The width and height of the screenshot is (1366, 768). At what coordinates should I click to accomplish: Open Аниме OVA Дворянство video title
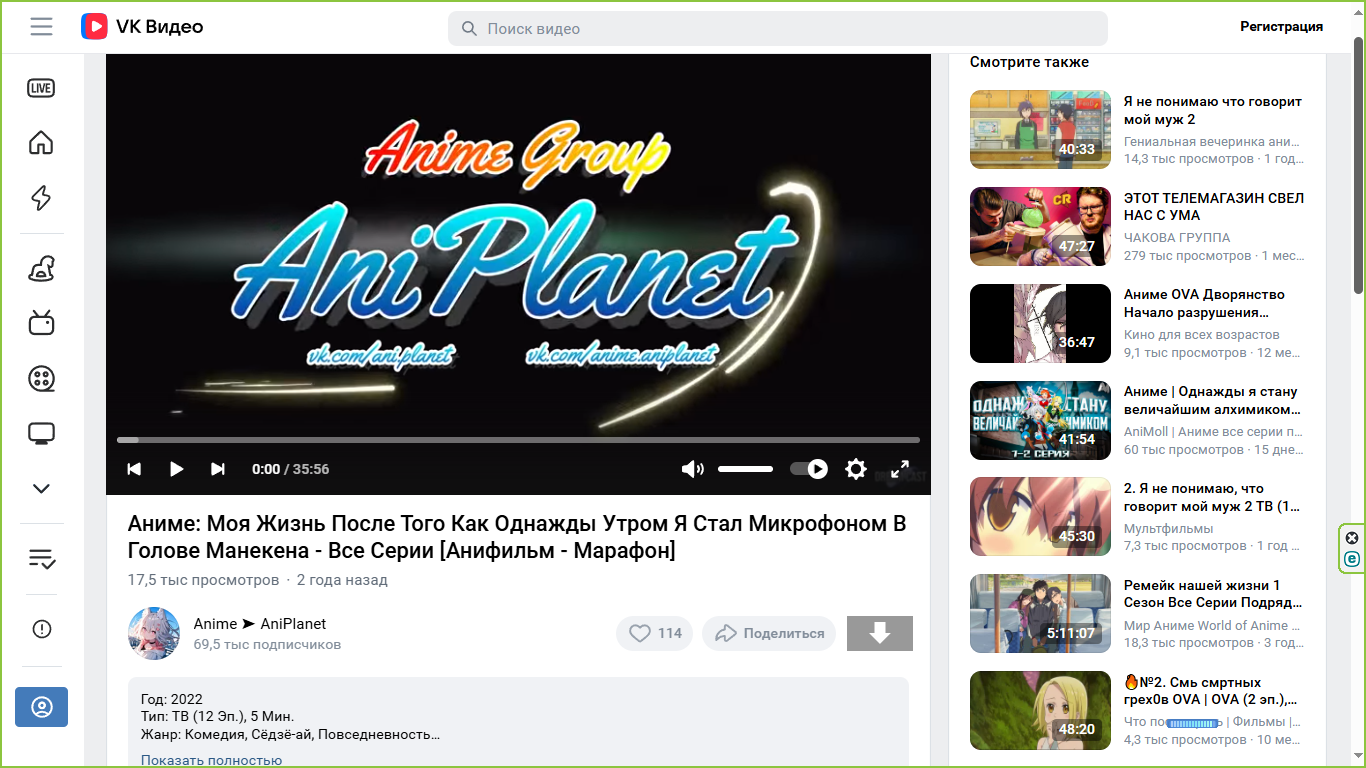pyautogui.click(x=1204, y=303)
